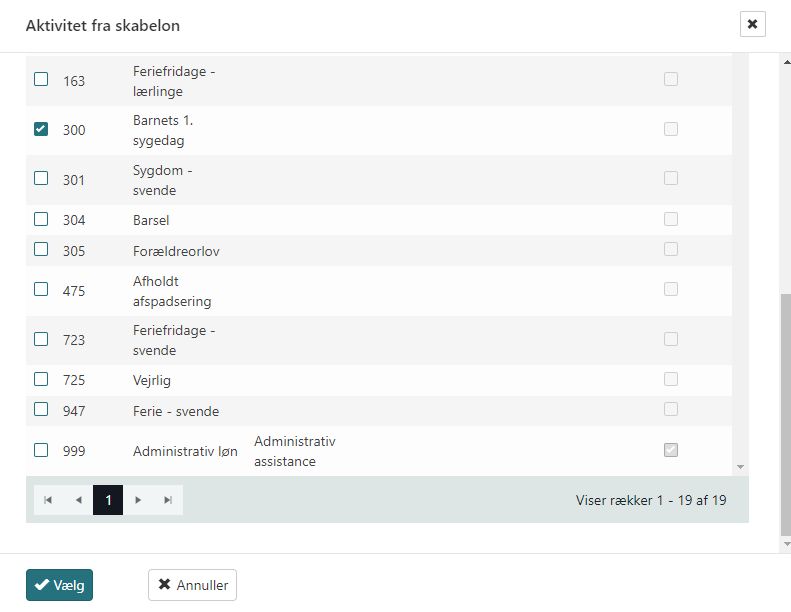Select page 1 in the pager
The width and height of the screenshot is (791, 612).
coord(108,500)
